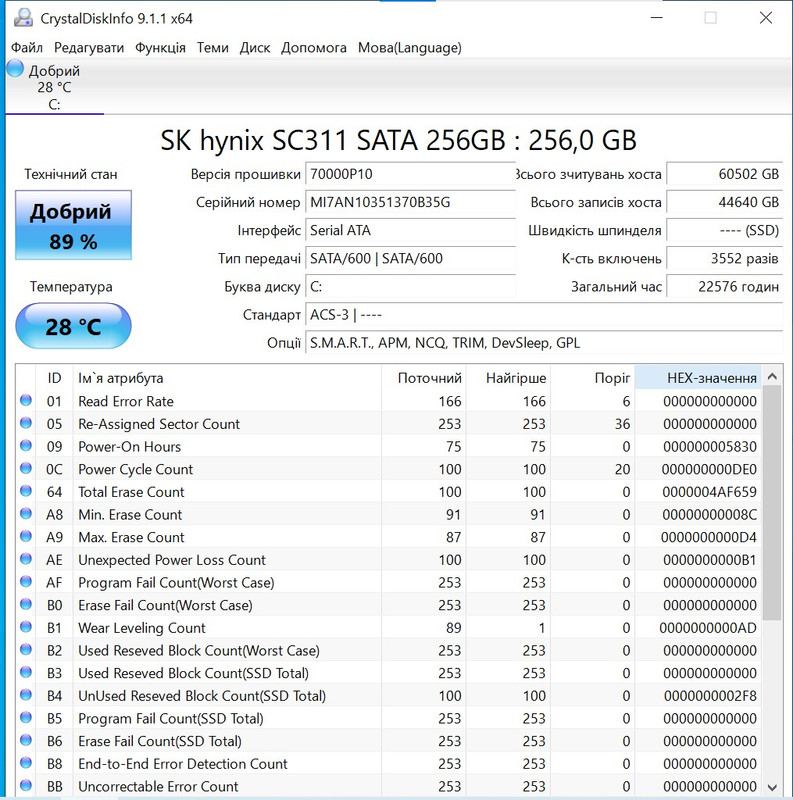
Task: Click power on count value 3552 разів
Action: [x=725, y=259]
